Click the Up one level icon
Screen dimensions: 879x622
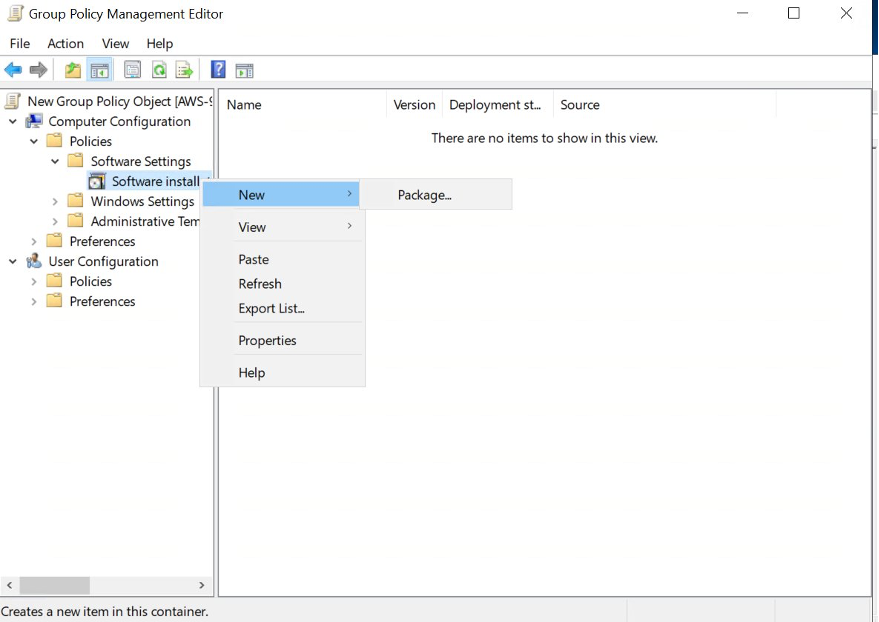click(x=72, y=69)
